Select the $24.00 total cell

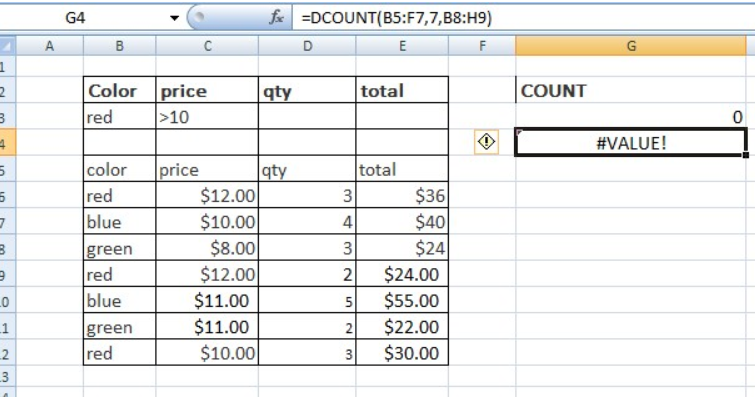pos(402,274)
